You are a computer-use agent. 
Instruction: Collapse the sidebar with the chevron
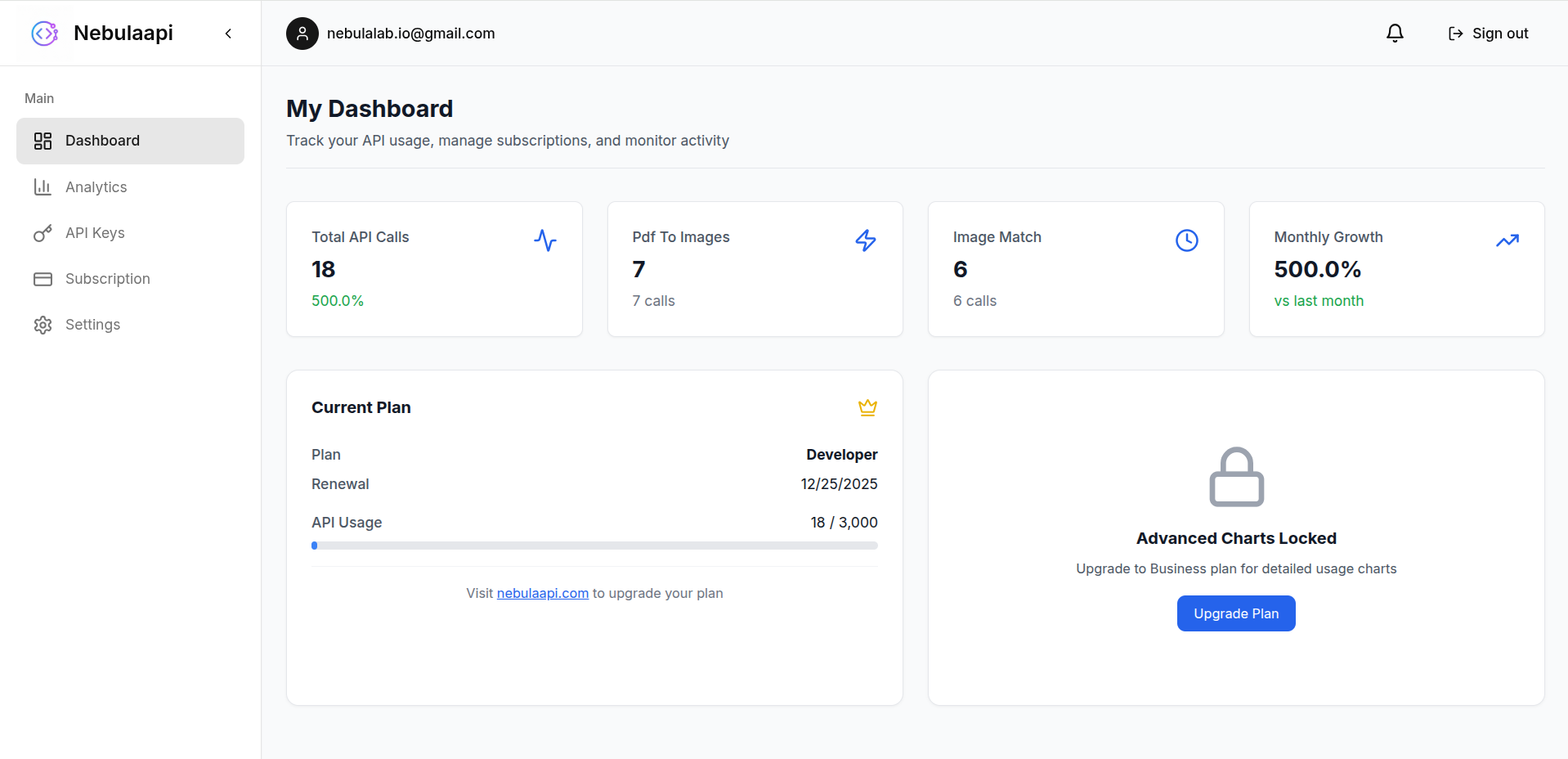pos(227,33)
